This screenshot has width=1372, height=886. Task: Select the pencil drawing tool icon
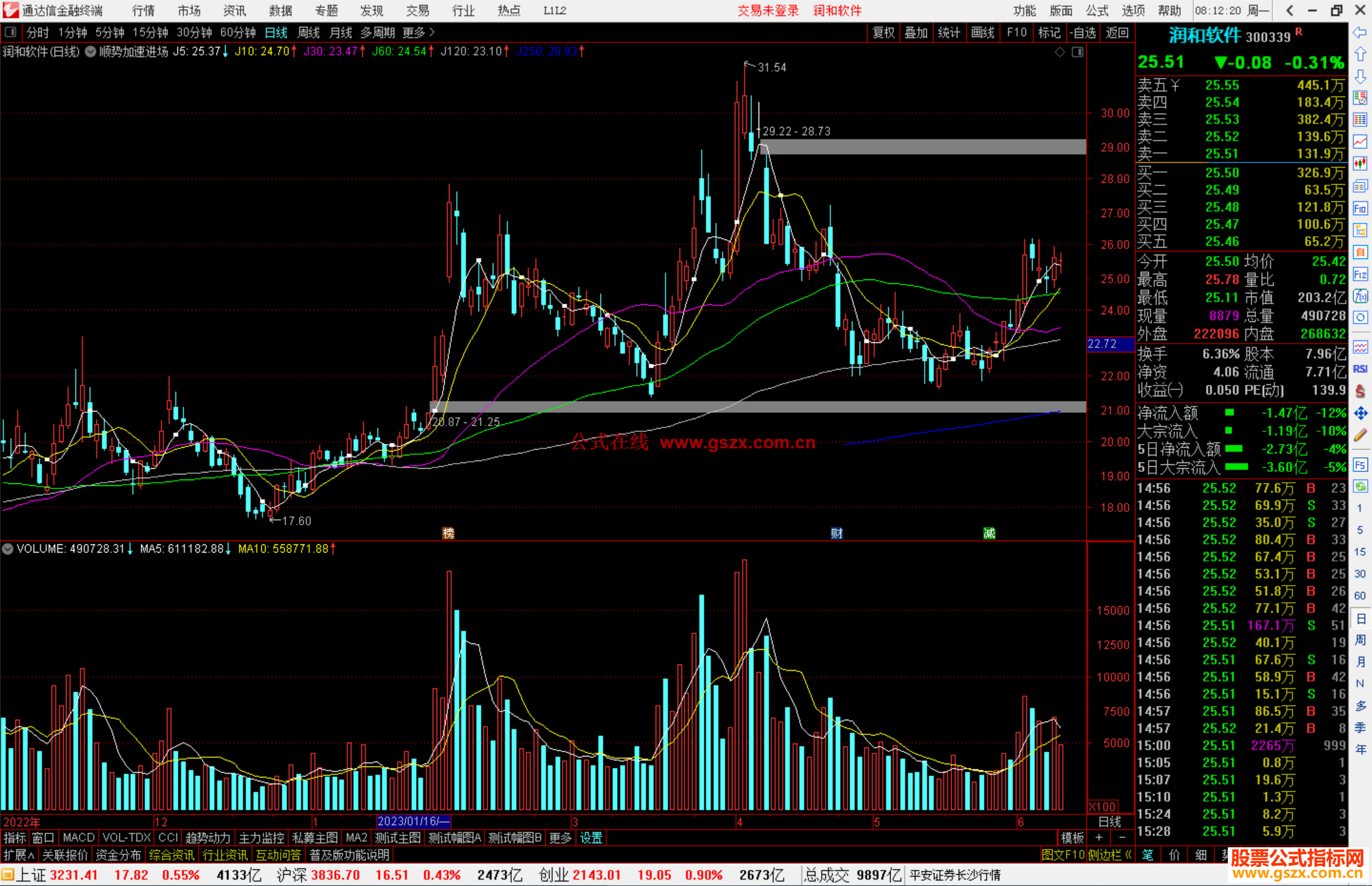pos(1360,435)
